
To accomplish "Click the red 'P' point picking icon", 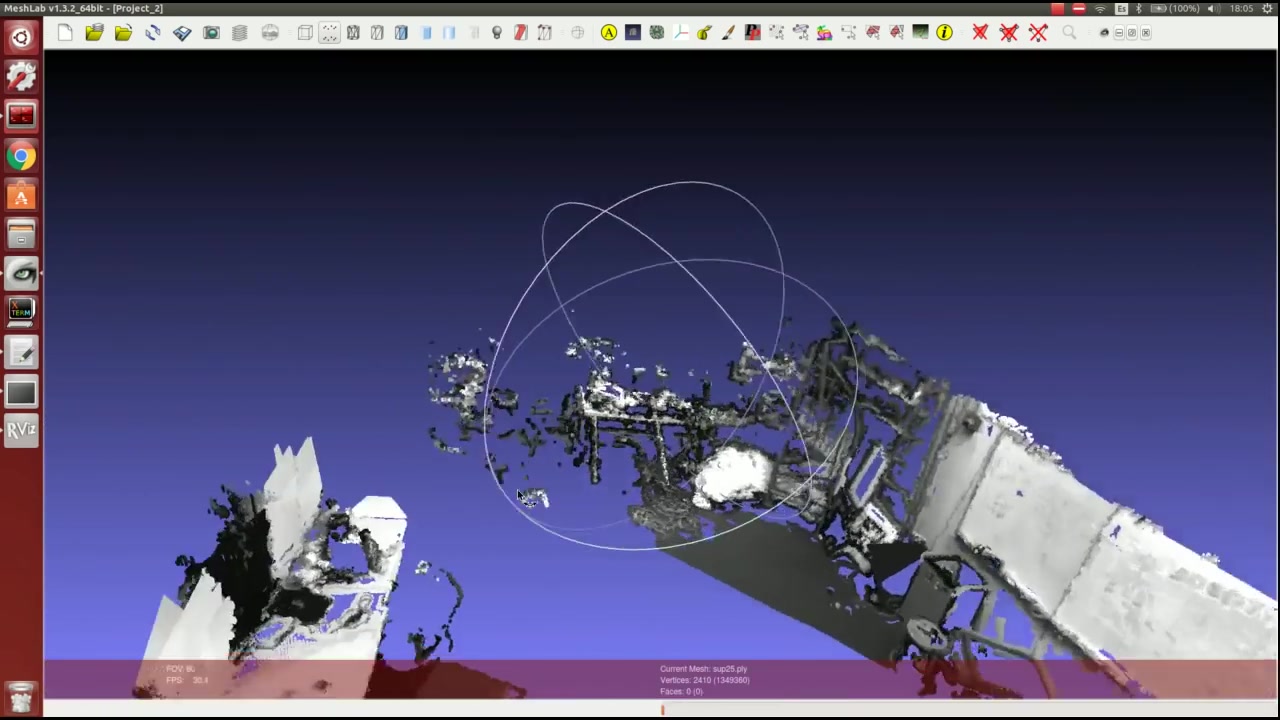I will (x=752, y=33).
